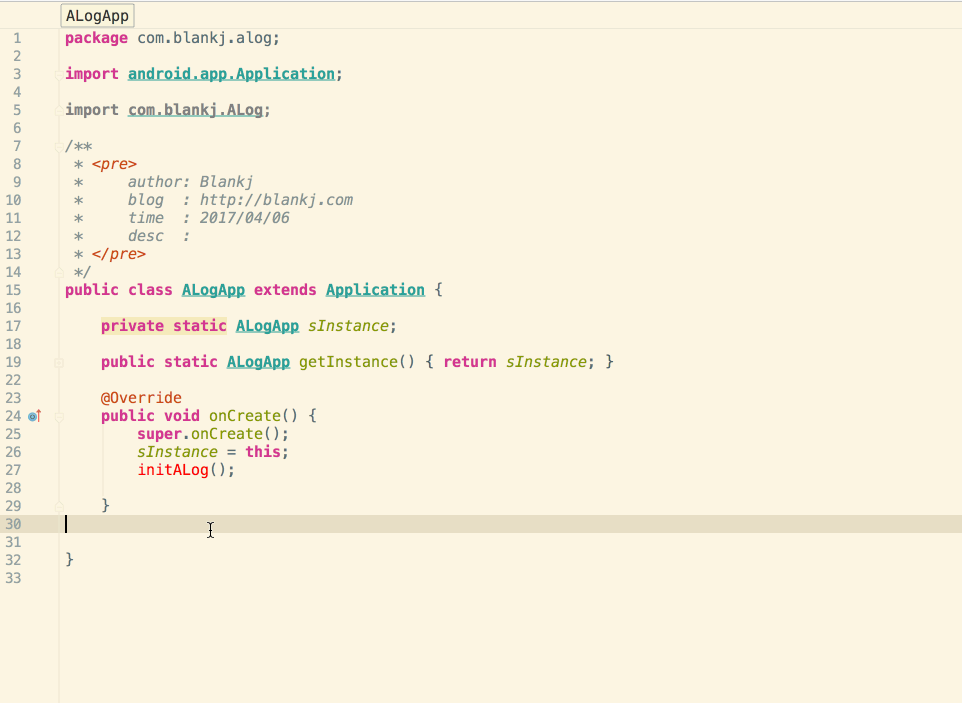Viewport: 962px width, 703px height.
Task: Expand the folded getInstance method on line 19
Action: click(59, 363)
